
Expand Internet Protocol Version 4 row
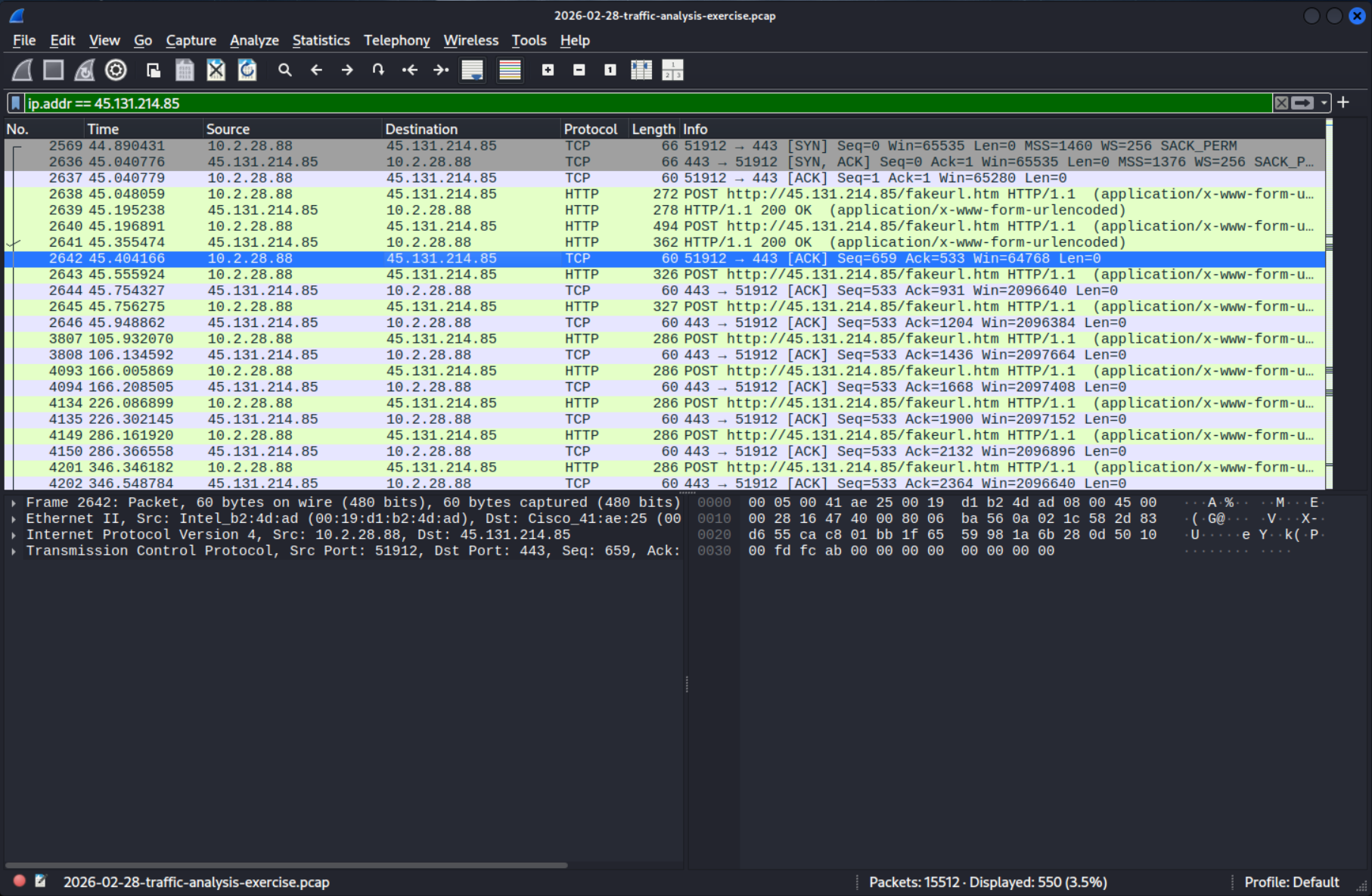click(14, 534)
